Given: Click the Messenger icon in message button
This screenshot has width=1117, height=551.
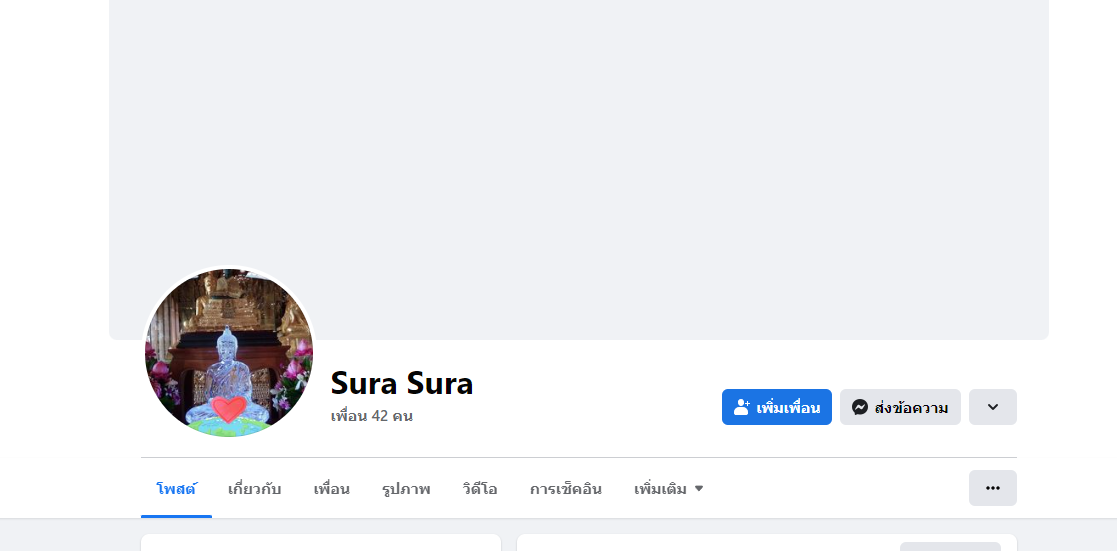Looking at the screenshot, I should pos(860,407).
